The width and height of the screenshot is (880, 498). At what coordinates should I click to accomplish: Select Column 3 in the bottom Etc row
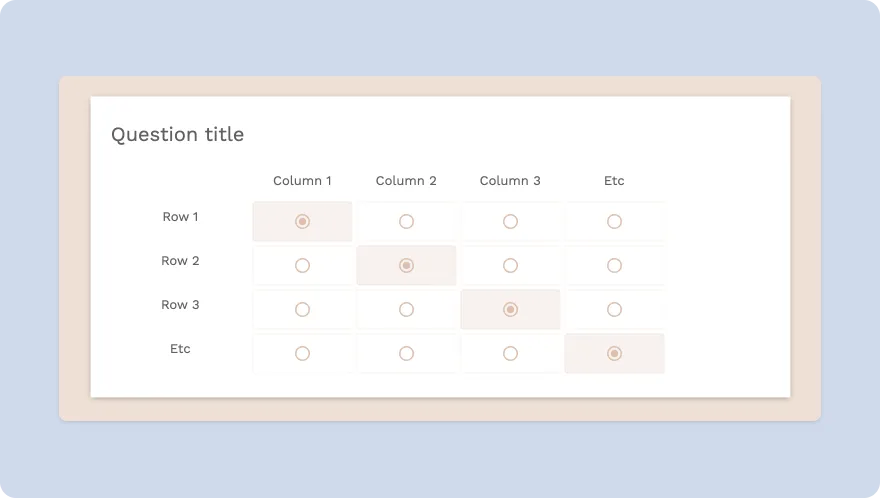coord(510,353)
